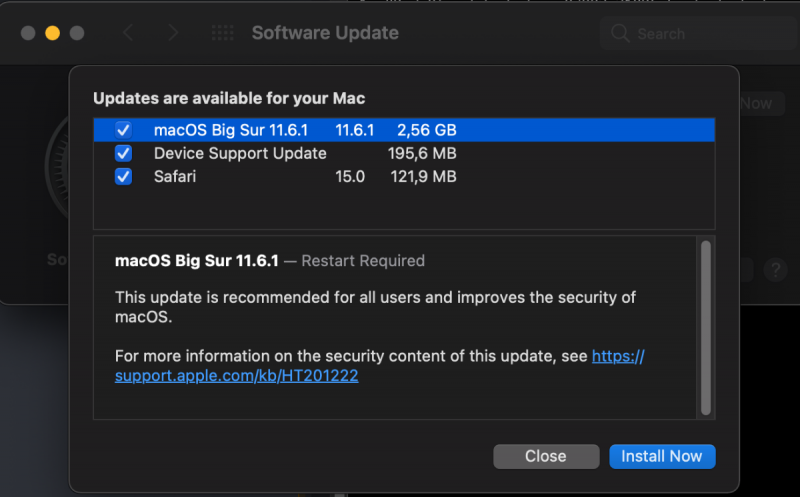
Task: Click the search magnifier icon
Action: 621,34
